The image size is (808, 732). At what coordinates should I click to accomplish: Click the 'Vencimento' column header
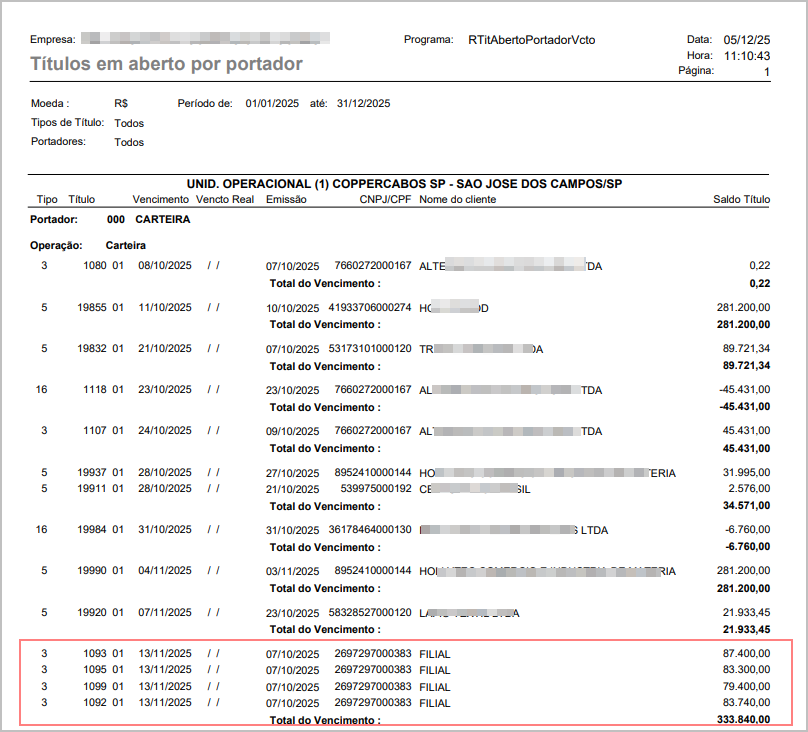coord(161,199)
